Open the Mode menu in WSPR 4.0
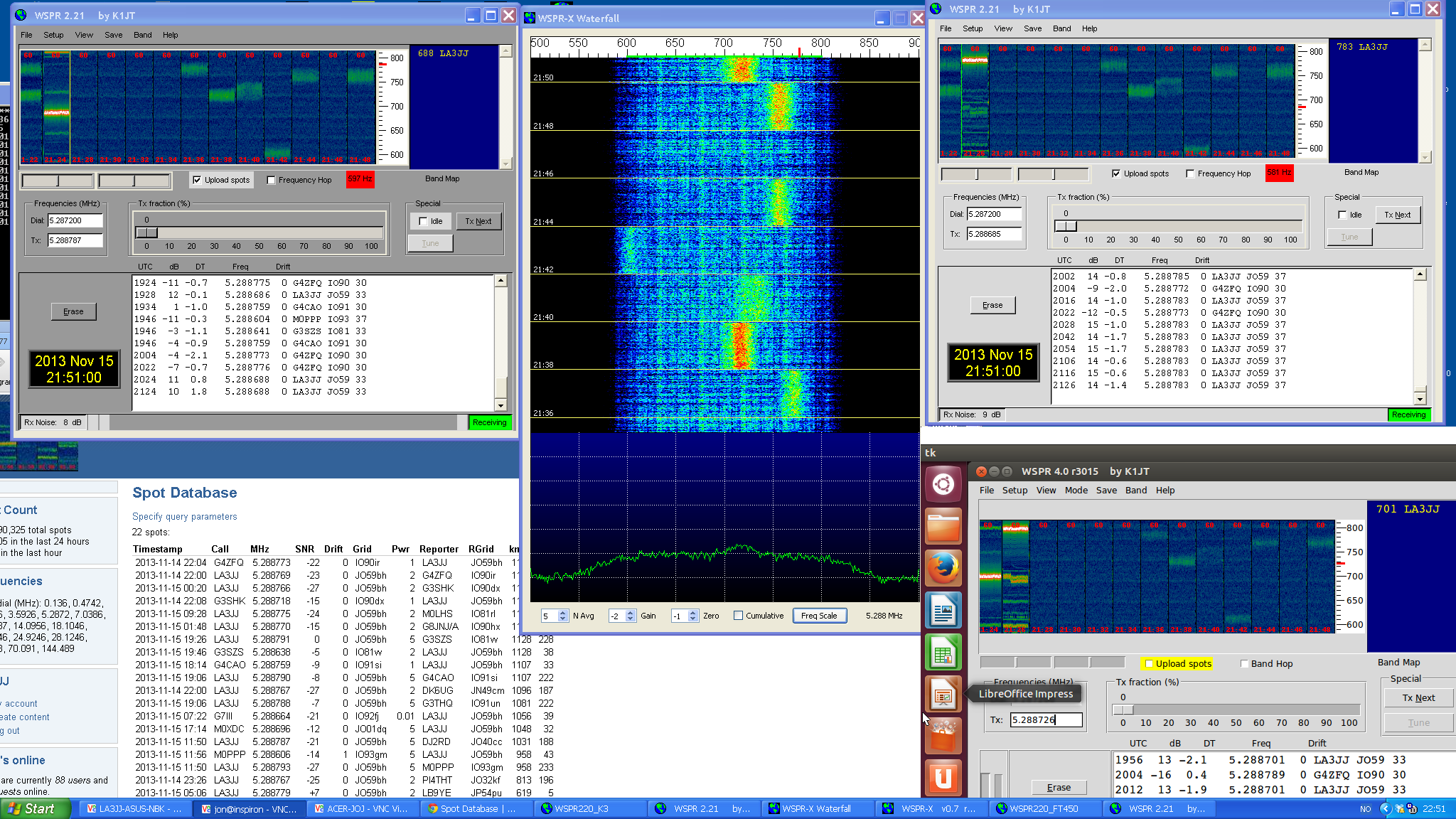The height and width of the screenshot is (819, 1456). (1076, 491)
